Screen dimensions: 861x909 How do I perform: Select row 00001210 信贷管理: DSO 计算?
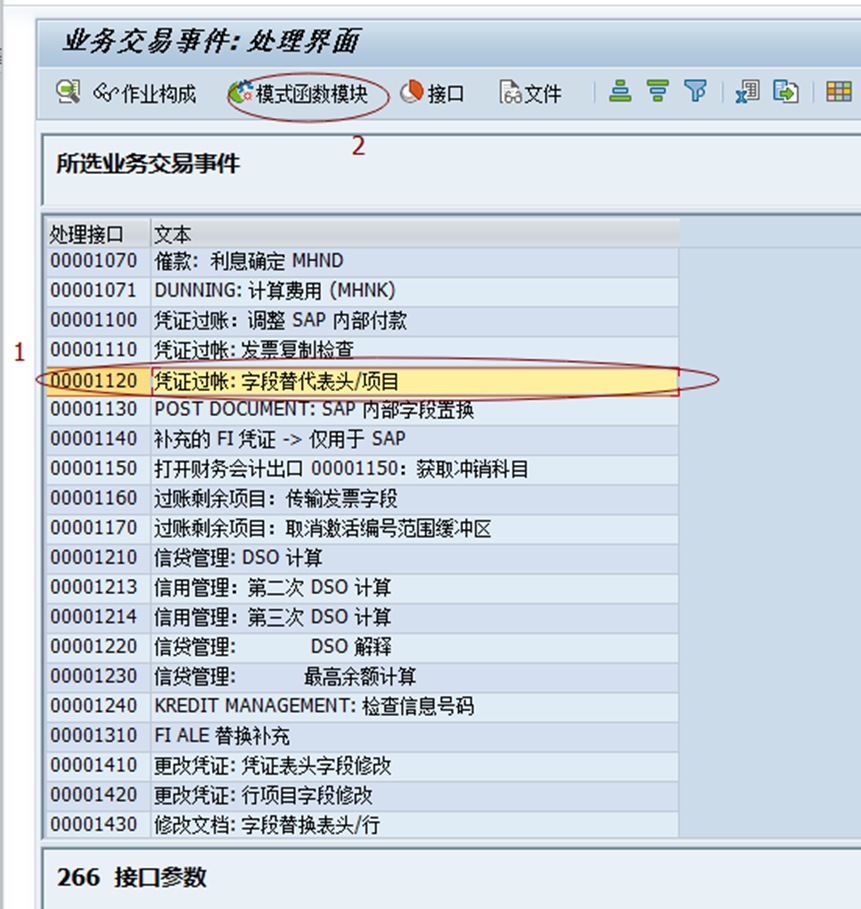[362, 558]
